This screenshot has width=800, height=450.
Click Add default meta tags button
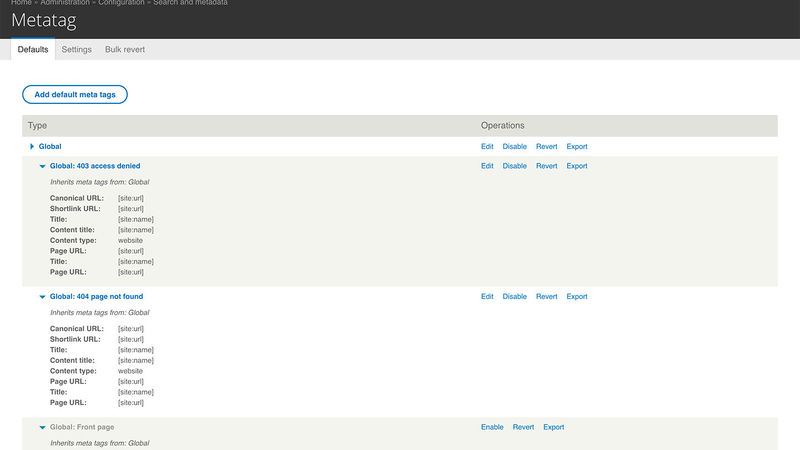click(75, 94)
